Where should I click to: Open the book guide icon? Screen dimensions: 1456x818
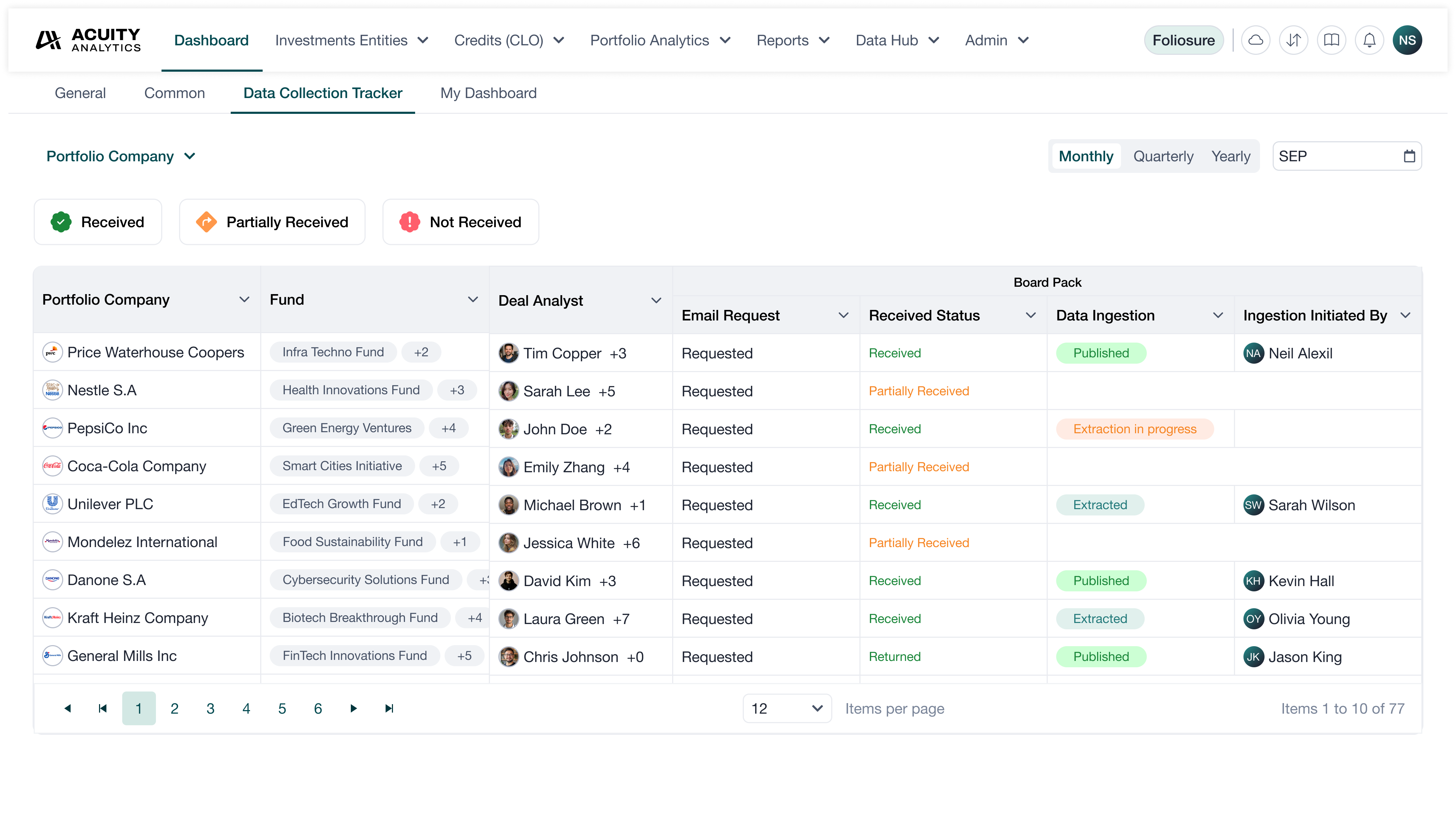point(1331,40)
